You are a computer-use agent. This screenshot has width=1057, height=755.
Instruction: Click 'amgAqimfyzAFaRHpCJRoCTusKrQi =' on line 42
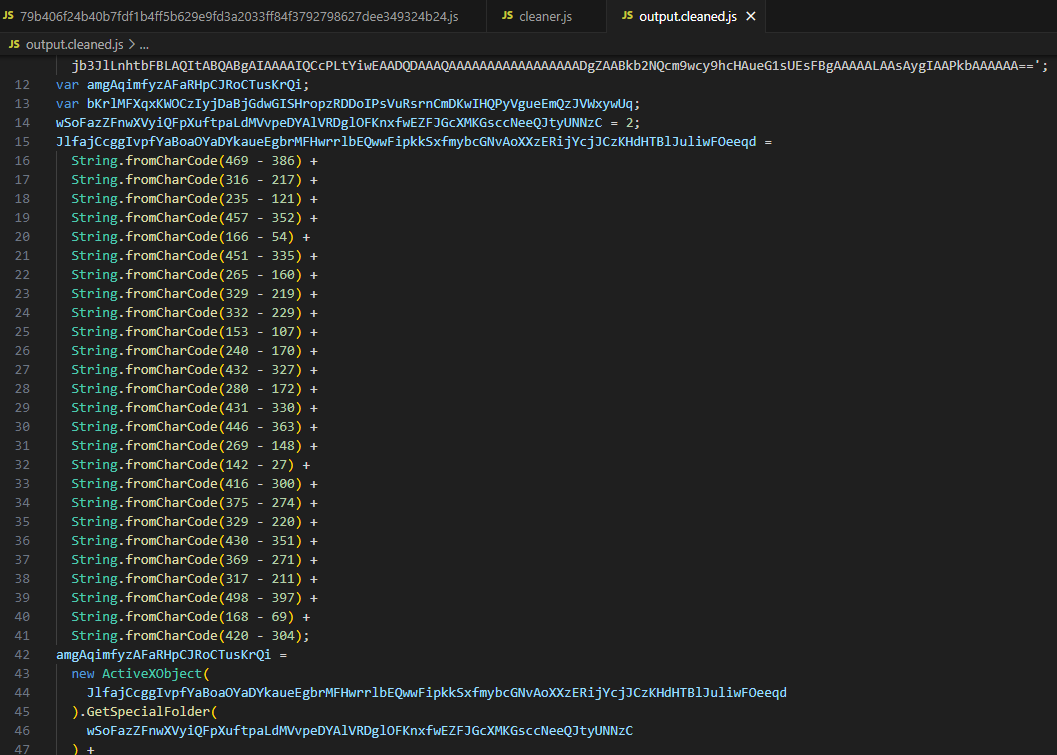pos(171,655)
